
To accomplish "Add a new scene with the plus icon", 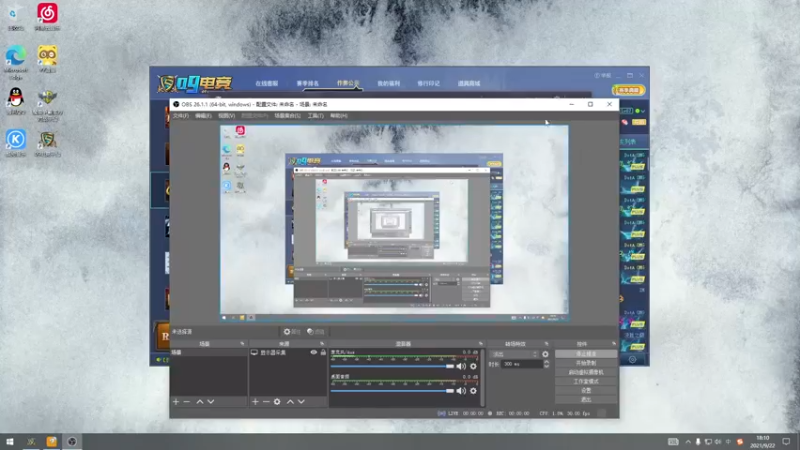I will tap(176, 402).
